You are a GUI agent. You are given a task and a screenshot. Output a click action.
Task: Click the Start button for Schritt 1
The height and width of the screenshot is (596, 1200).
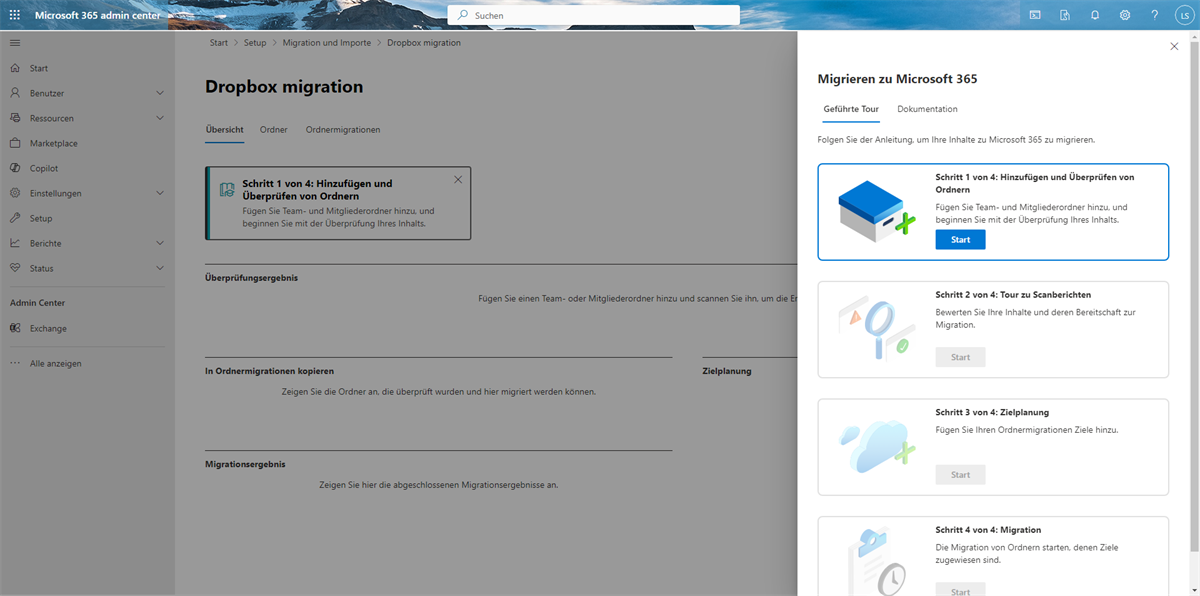click(x=960, y=240)
